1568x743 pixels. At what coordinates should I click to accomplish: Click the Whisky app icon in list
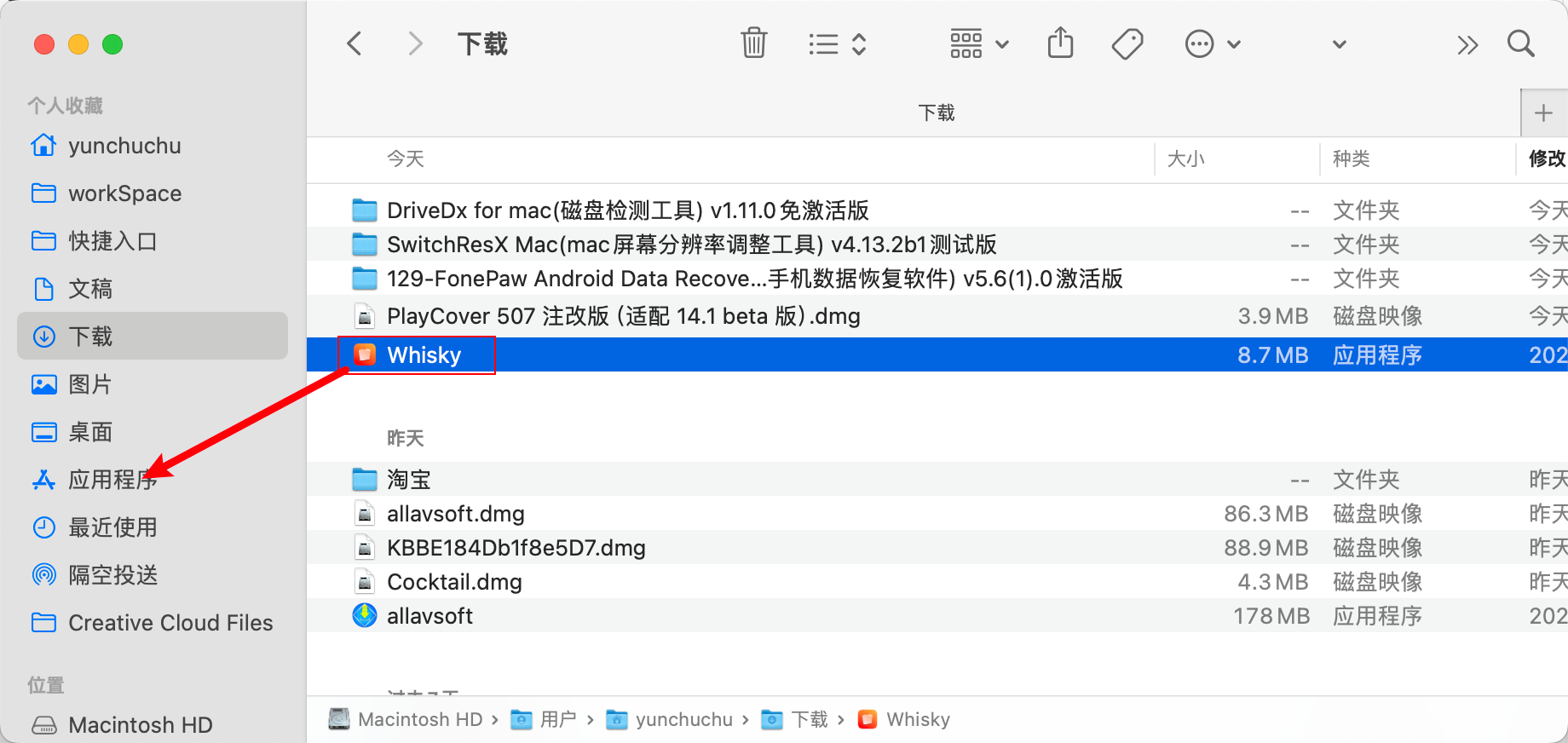365,354
